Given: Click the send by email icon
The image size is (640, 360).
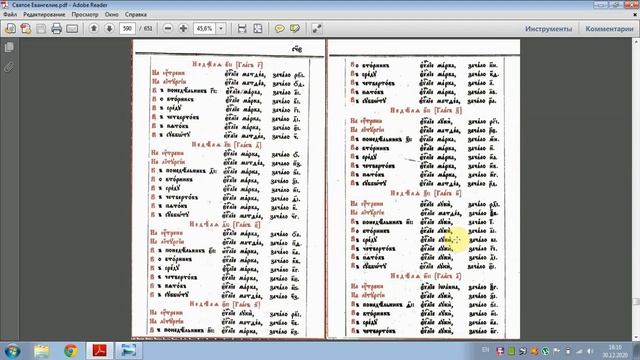Looking at the screenshot, I should pyautogui.click(x=72, y=29).
